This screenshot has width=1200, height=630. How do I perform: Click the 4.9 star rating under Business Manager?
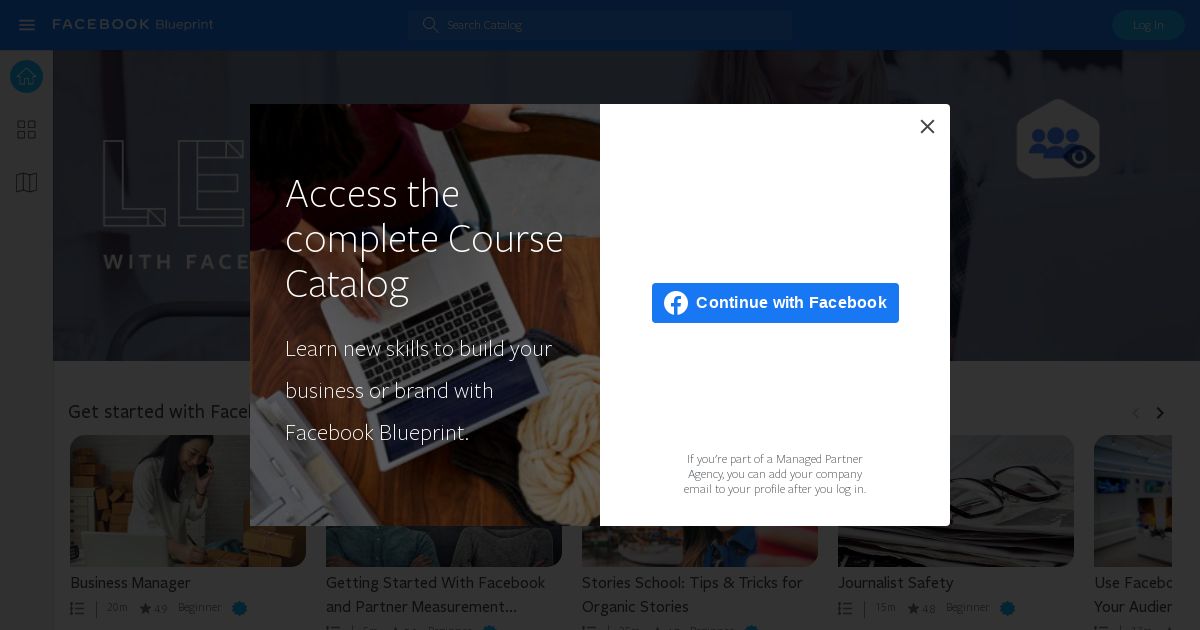153,608
